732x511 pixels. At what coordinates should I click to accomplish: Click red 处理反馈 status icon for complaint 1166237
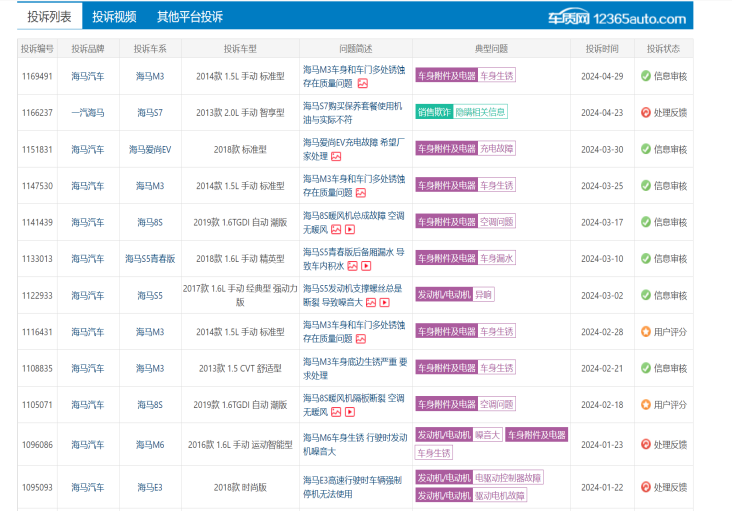click(646, 112)
